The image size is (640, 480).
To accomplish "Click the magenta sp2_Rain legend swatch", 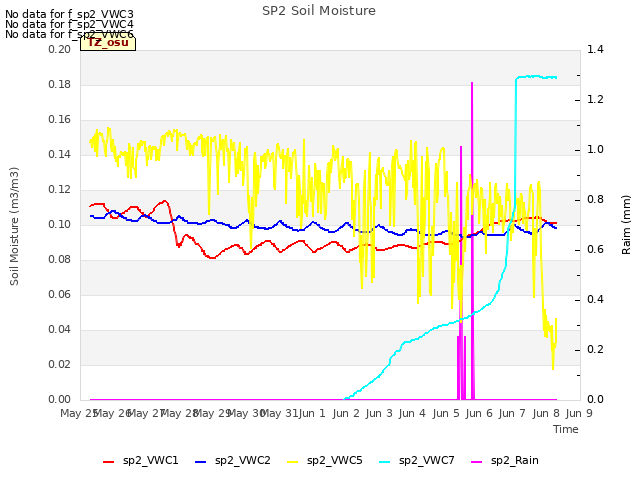I will pos(477,462).
